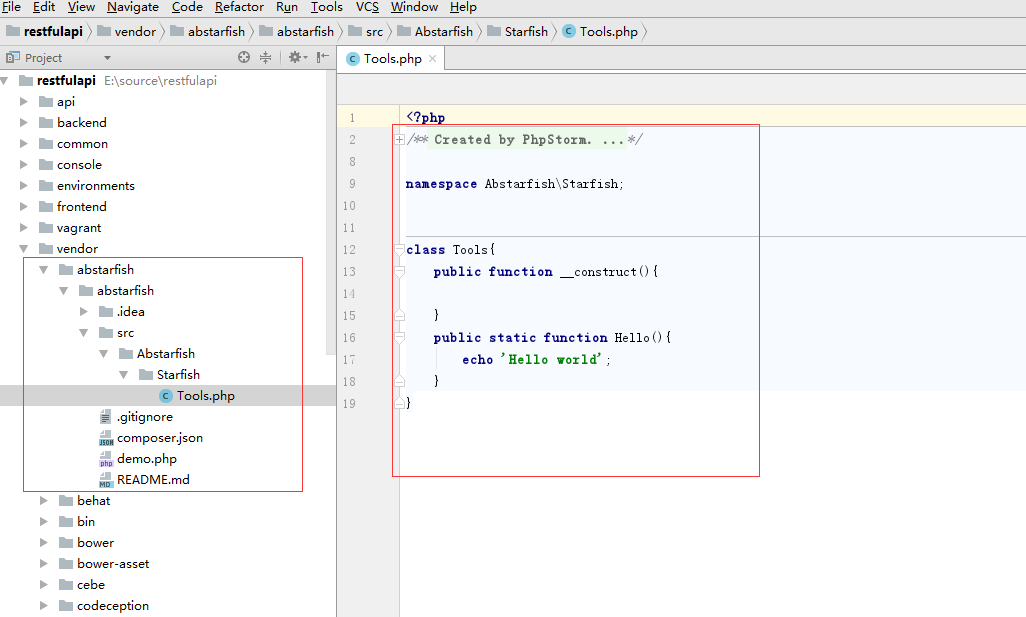
Task: Open the File menu
Action: click(11, 7)
